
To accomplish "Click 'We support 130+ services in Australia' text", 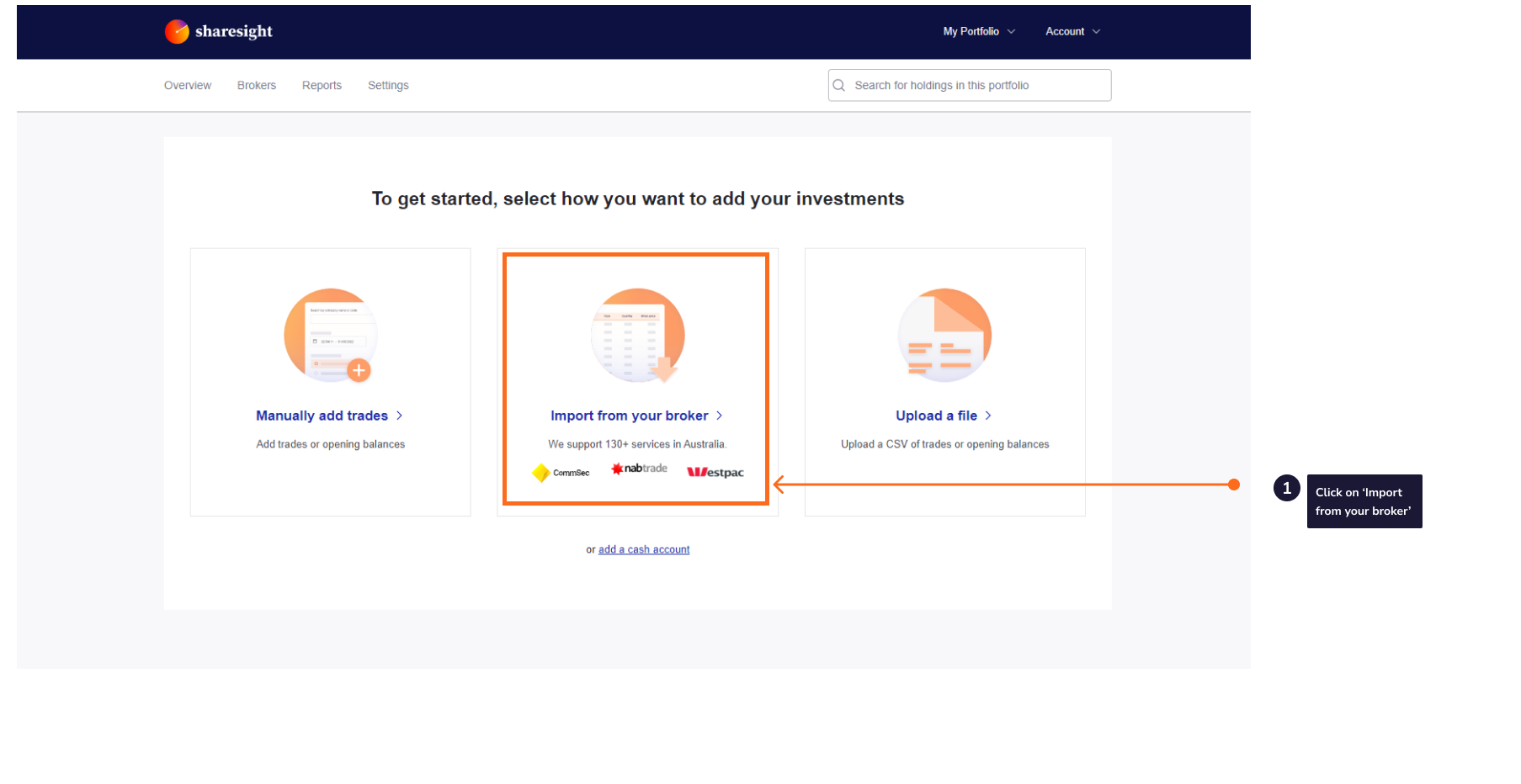I will pos(637,444).
